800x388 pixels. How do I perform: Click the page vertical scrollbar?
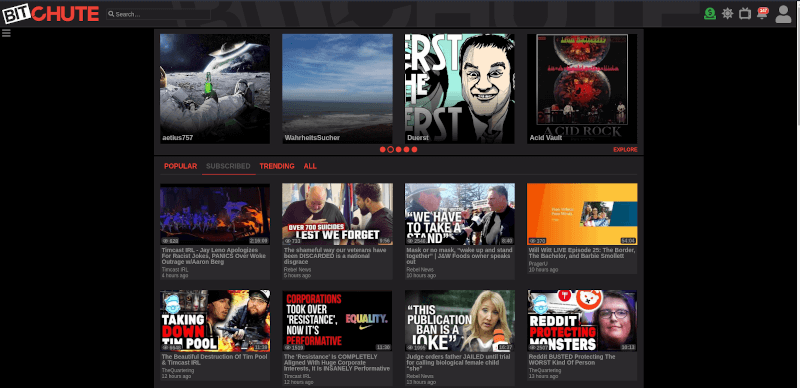(x=797, y=194)
